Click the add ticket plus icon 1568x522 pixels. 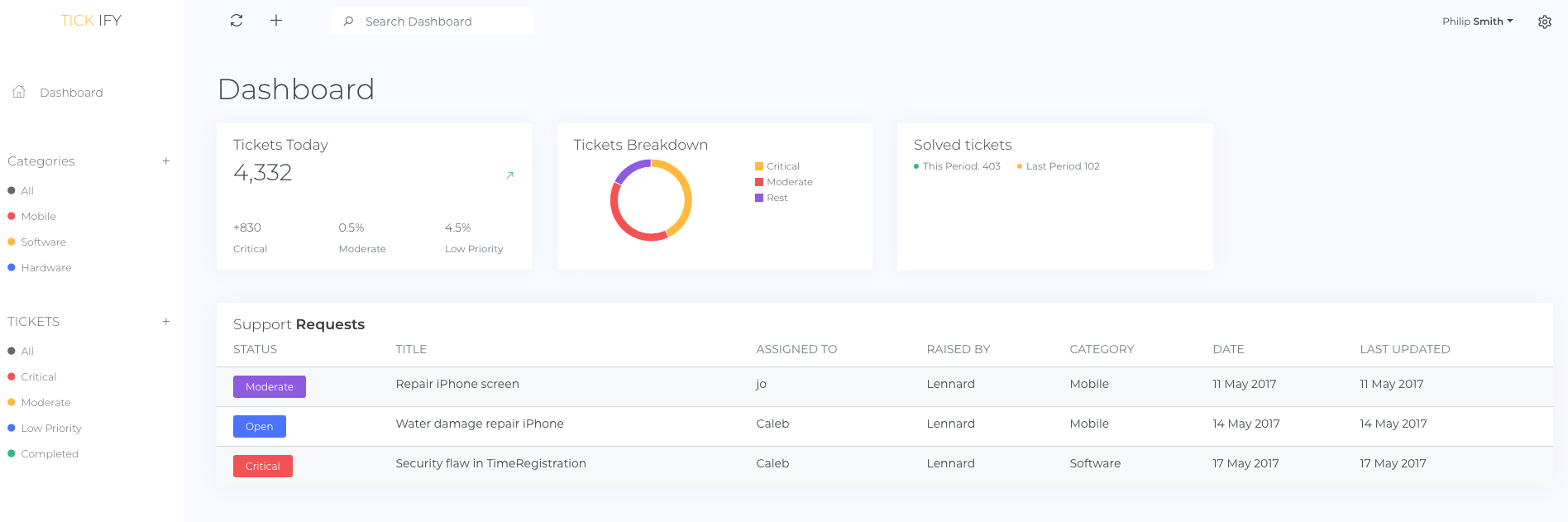point(166,322)
